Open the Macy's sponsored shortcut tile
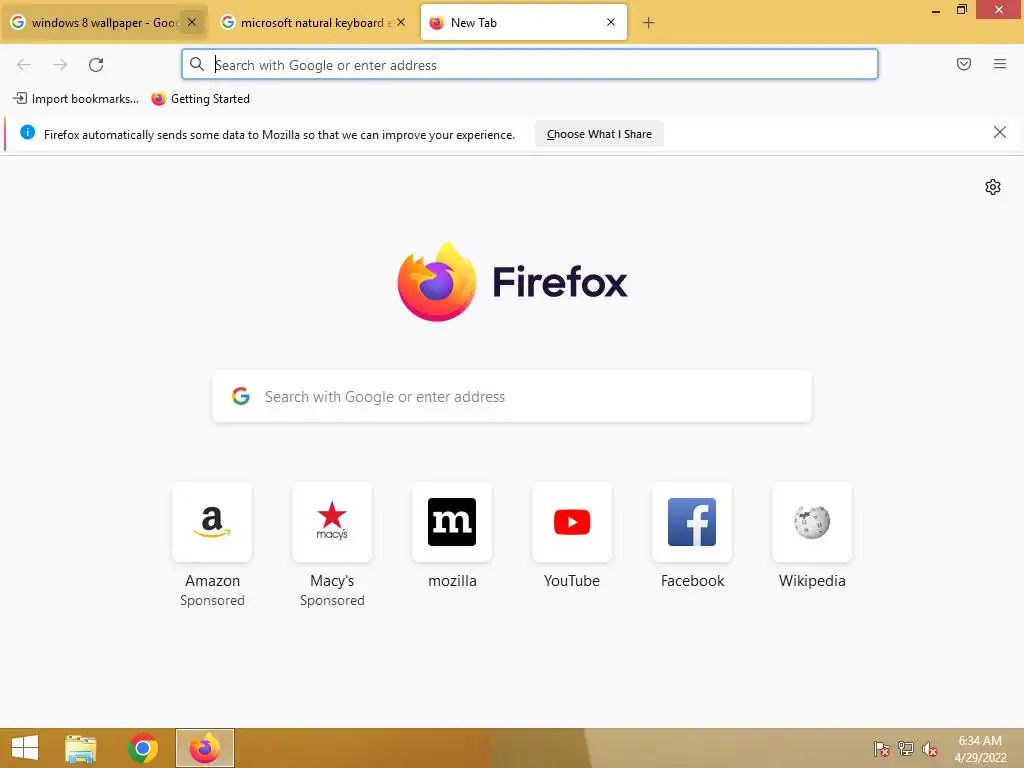The height and width of the screenshot is (768, 1024). 332,522
